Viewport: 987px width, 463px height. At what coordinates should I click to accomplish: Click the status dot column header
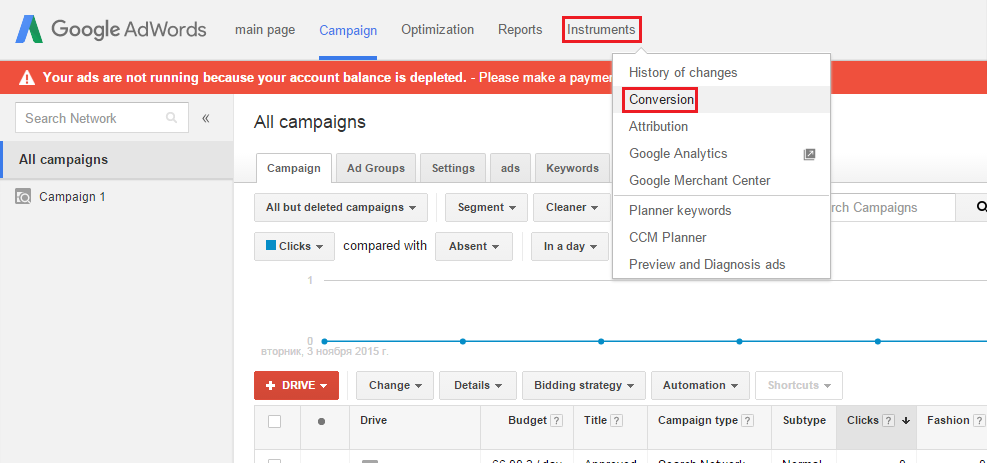coord(322,421)
